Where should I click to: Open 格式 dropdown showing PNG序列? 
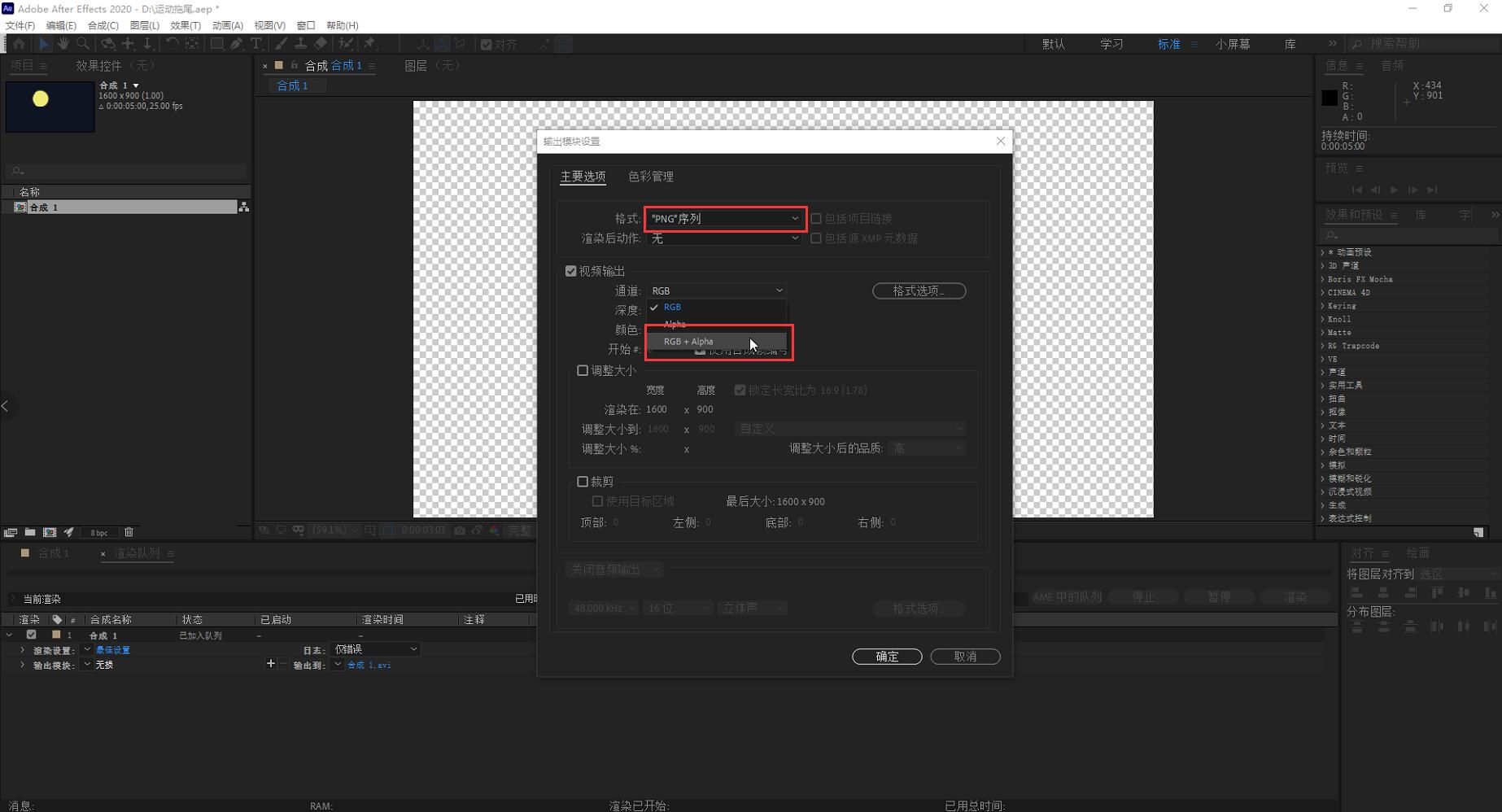coord(724,218)
